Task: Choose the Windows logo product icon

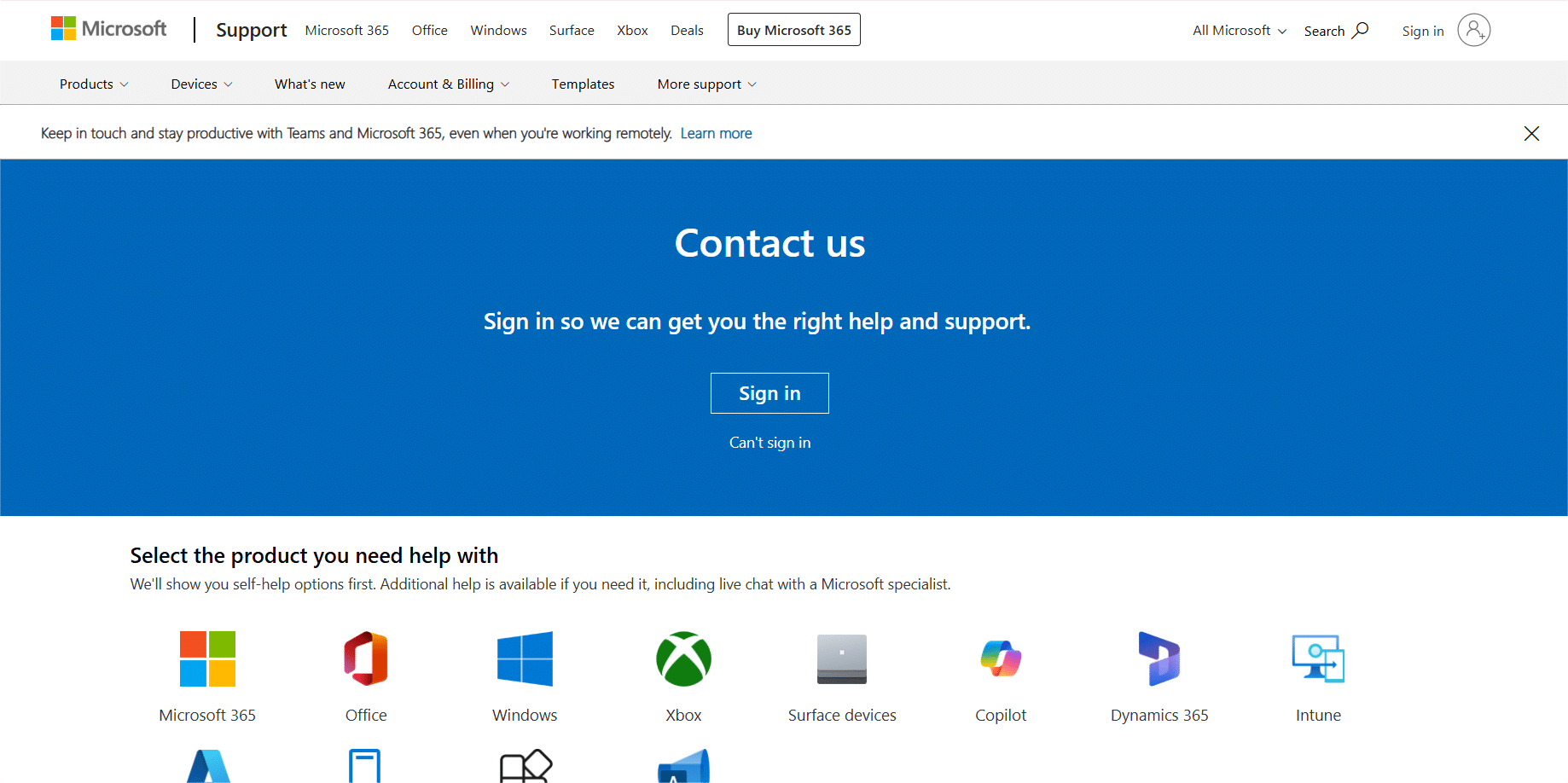Action: [x=525, y=658]
